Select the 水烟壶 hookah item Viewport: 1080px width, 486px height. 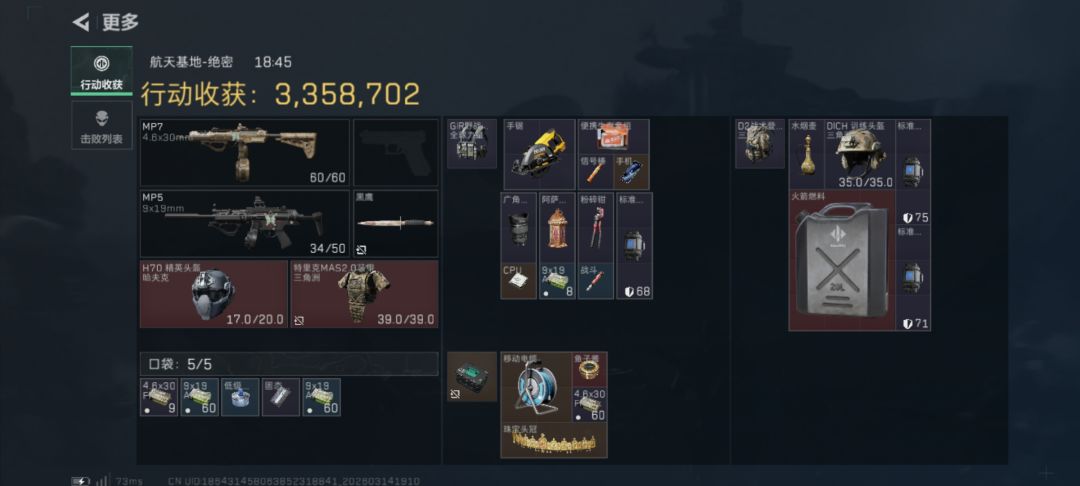(x=807, y=154)
